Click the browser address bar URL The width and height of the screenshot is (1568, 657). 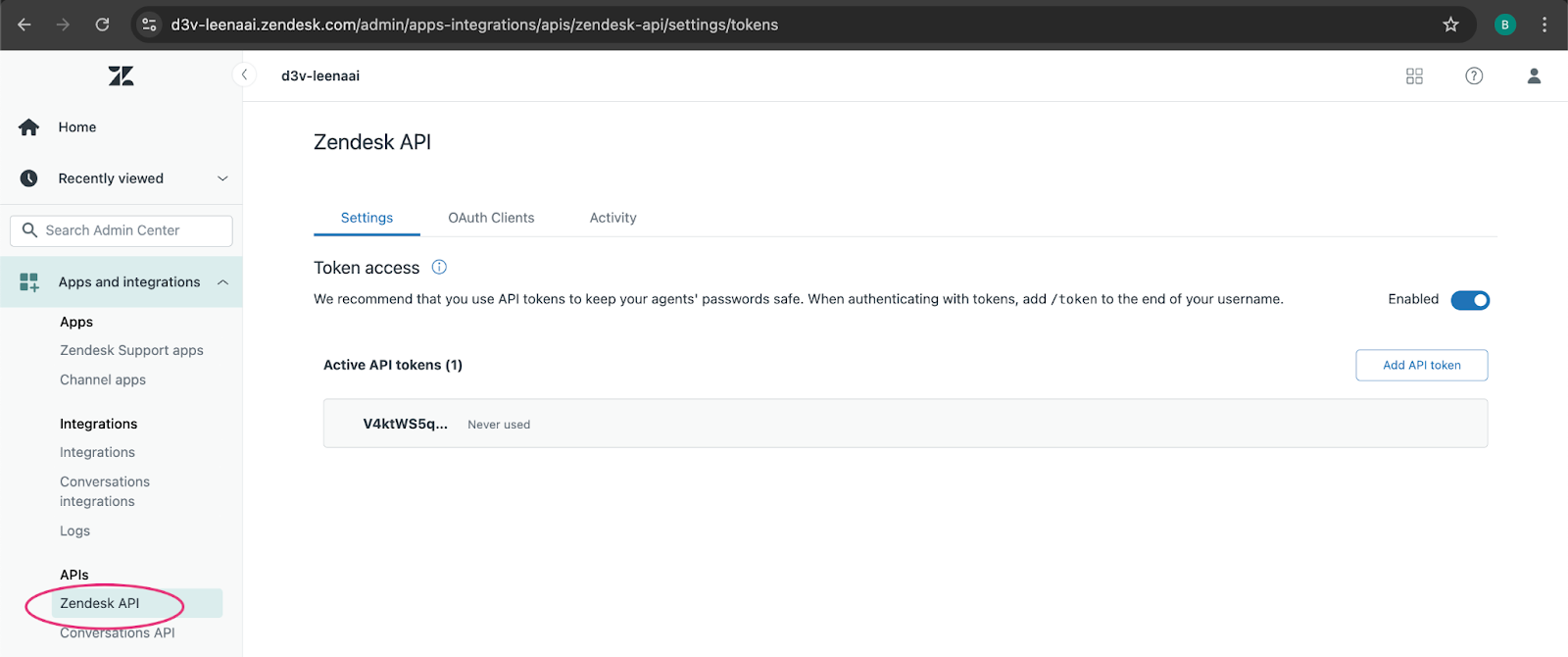point(474,25)
